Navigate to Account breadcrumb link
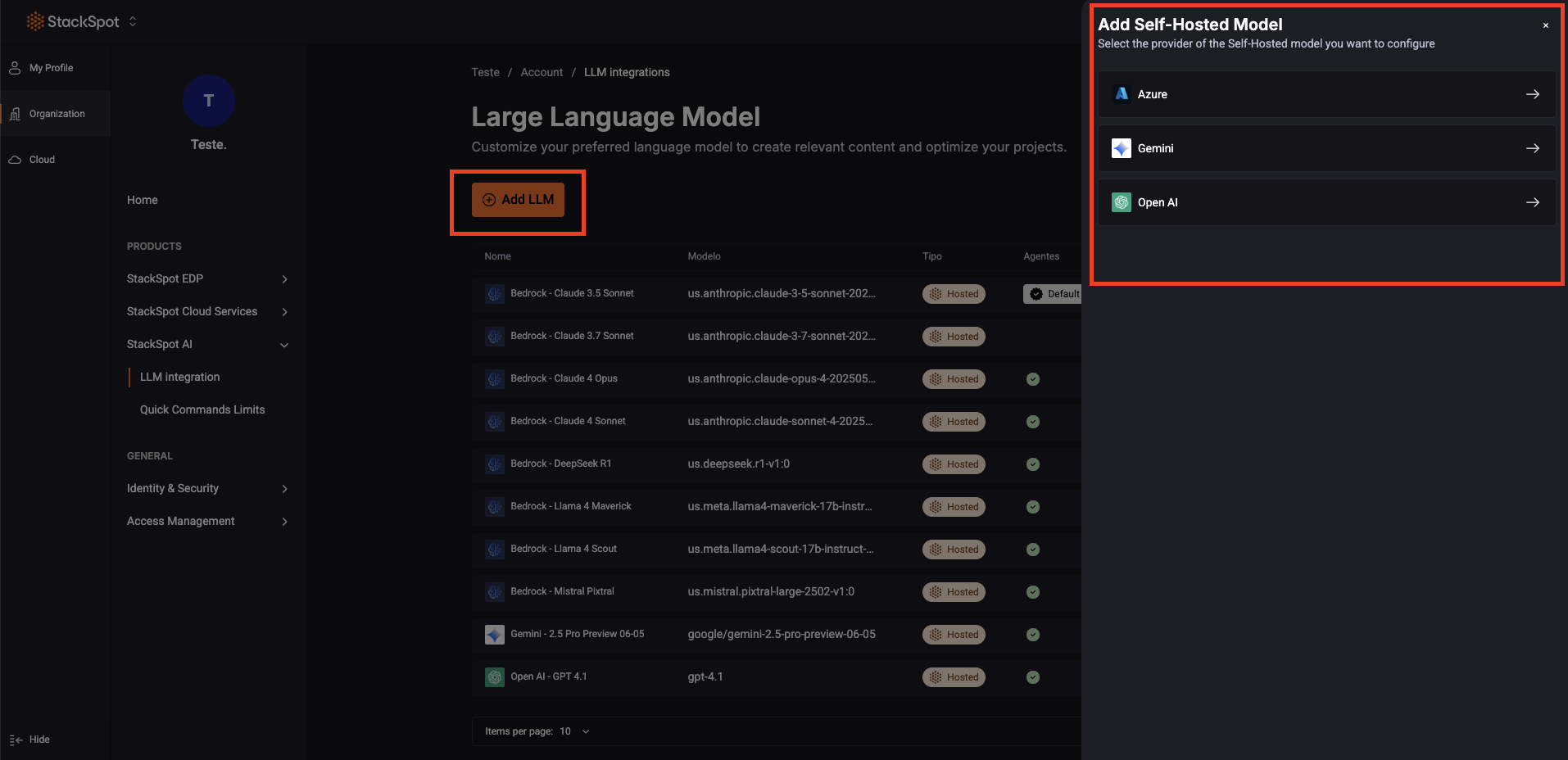Screen dimensions: 1568x760 [542, 72]
